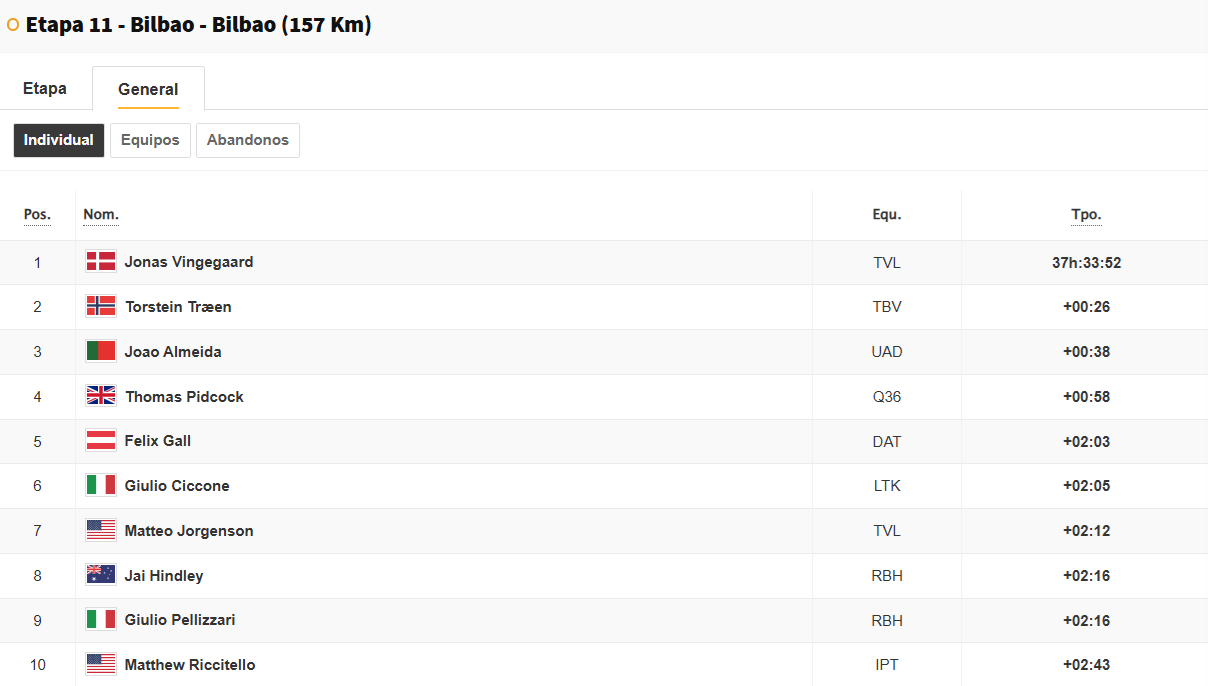Click the Austrian flag beside Felix Gall
The image size is (1208, 686).
tap(101, 441)
